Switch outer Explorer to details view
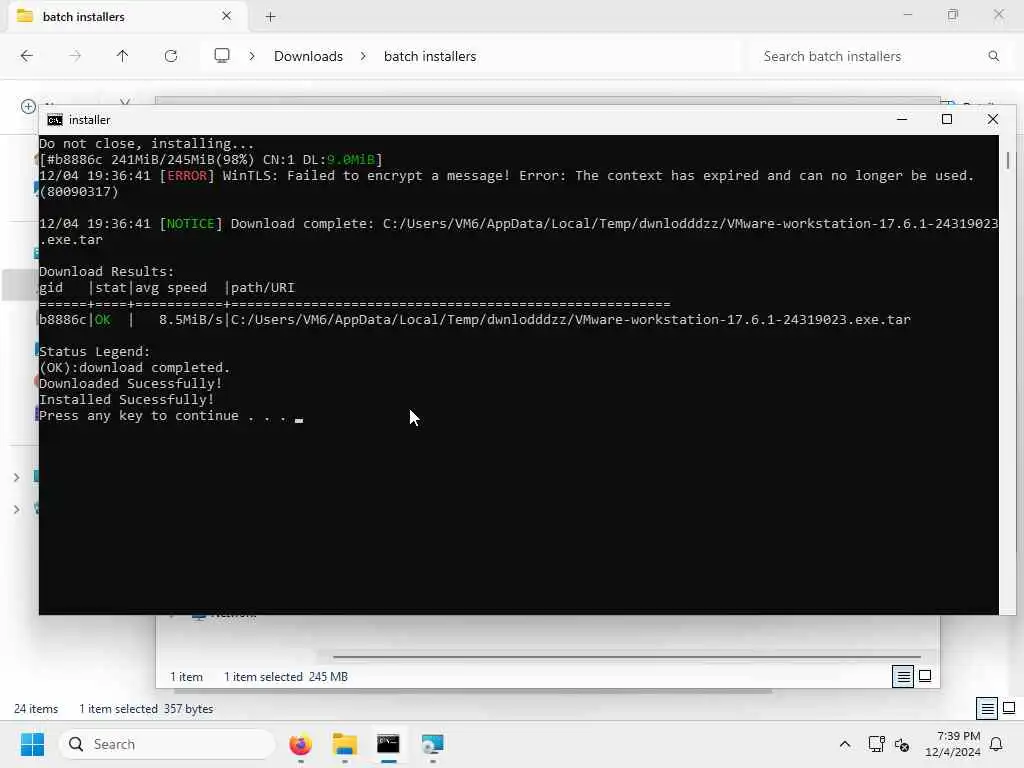This screenshot has width=1024, height=768. tap(986, 709)
